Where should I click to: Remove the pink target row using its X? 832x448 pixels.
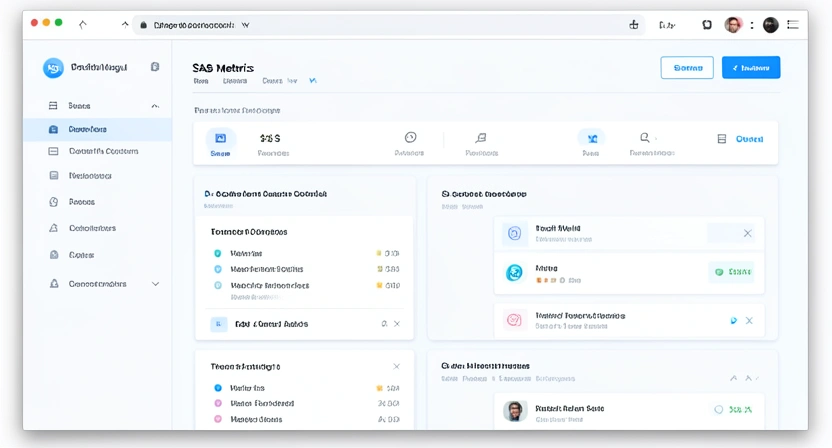click(x=749, y=321)
